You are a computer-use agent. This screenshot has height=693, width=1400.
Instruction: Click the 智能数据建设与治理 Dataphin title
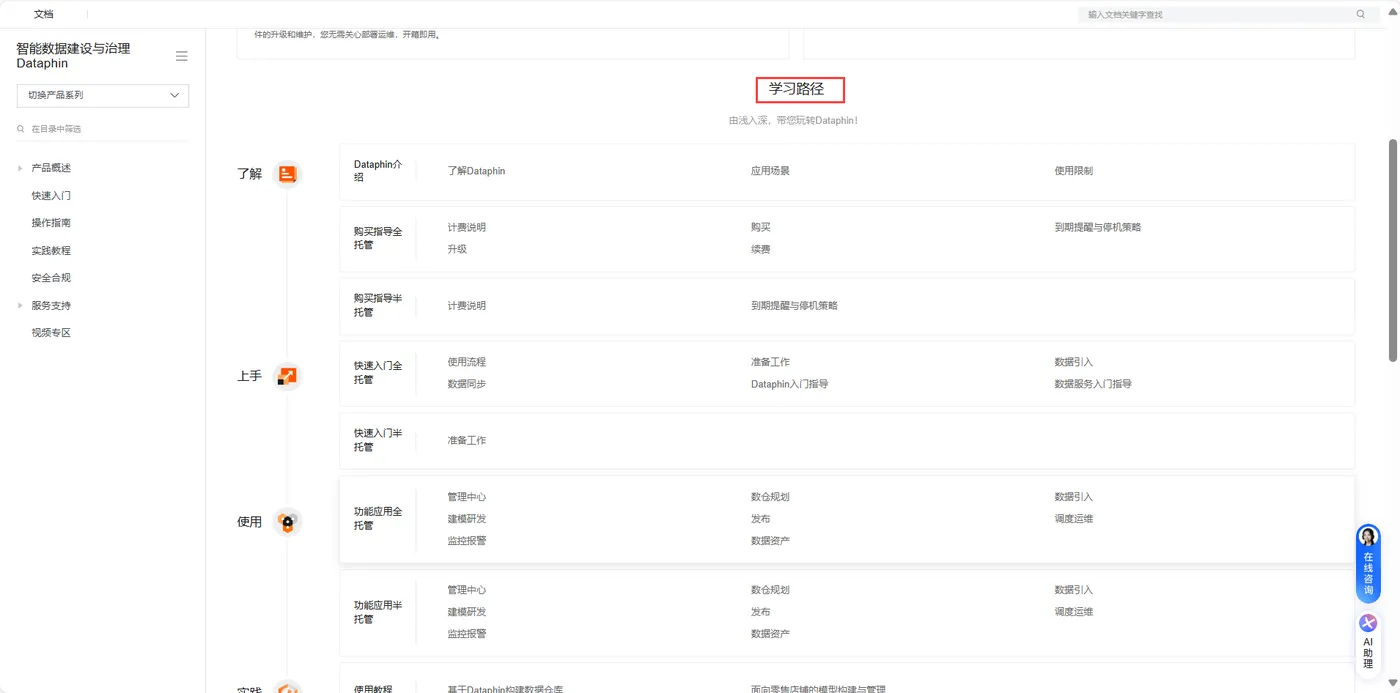[x=73, y=55]
